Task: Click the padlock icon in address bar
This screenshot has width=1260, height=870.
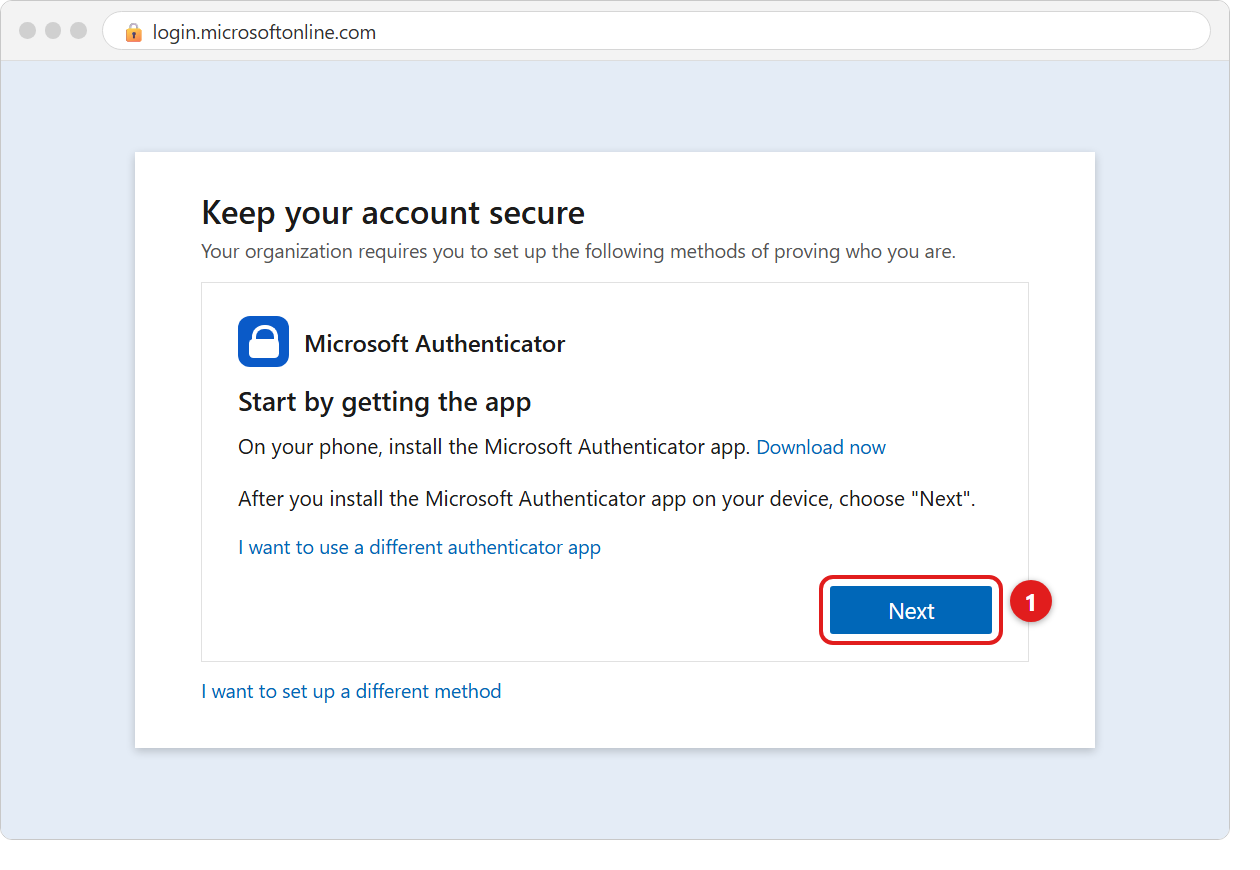Action: click(133, 32)
